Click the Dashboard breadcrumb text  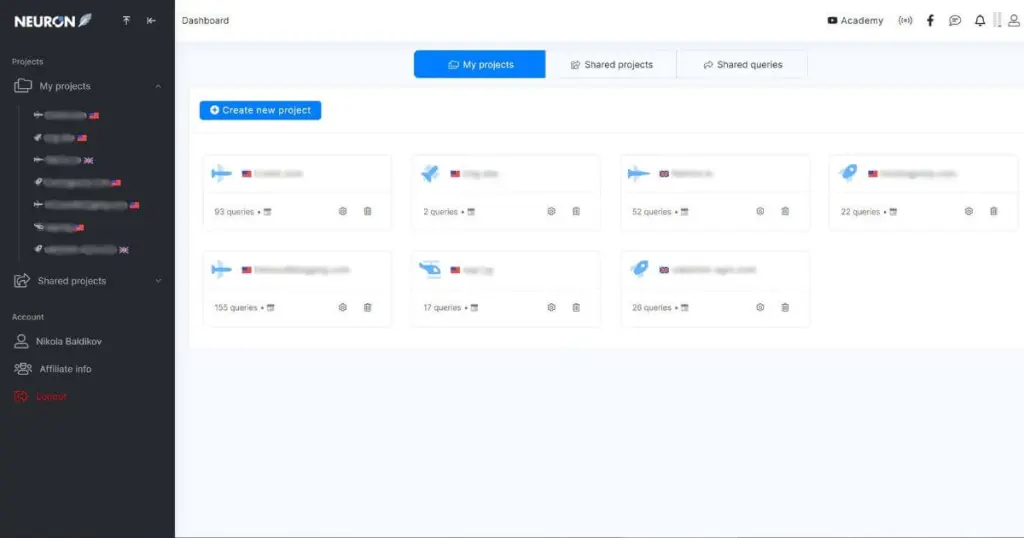tap(205, 21)
